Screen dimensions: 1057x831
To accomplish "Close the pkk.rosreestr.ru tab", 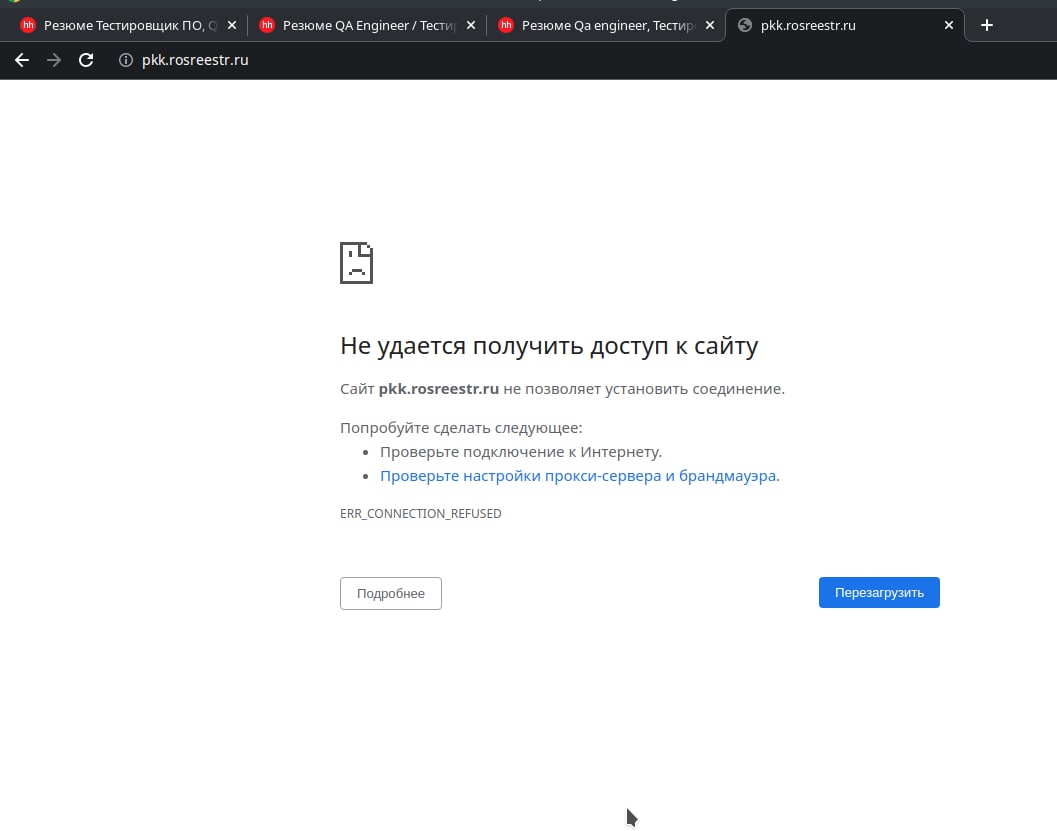I will click(x=948, y=25).
